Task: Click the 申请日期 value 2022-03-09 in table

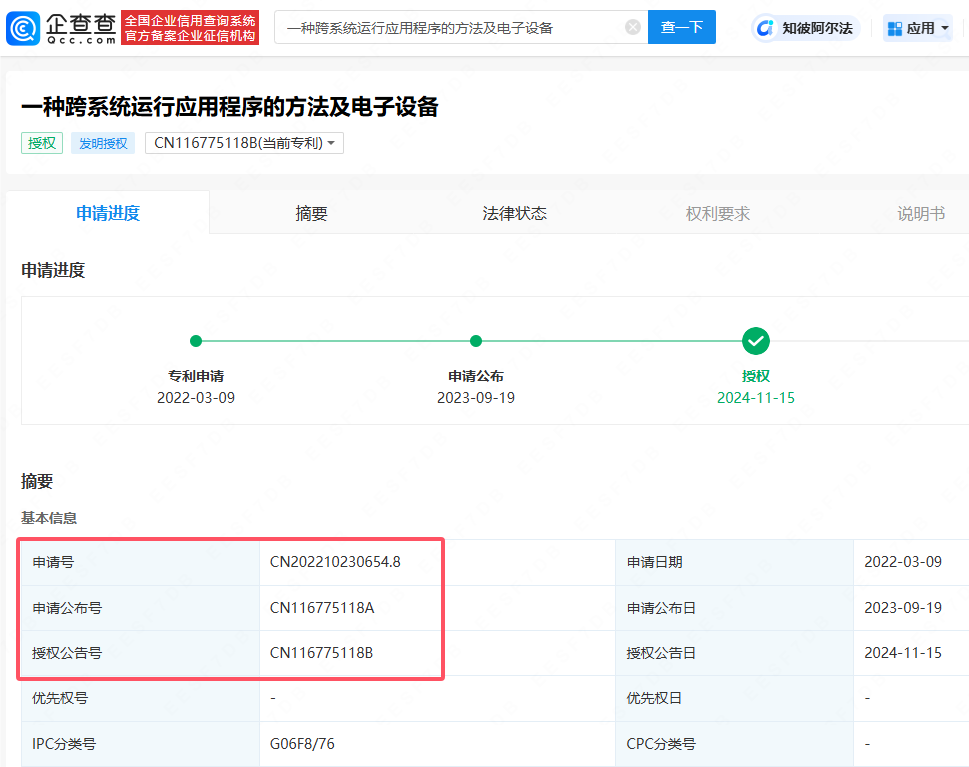Action: [x=903, y=562]
